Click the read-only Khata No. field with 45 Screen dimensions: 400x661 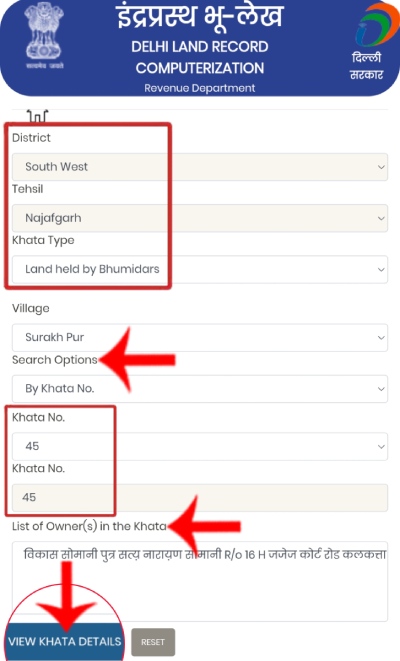click(x=200, y=498)
